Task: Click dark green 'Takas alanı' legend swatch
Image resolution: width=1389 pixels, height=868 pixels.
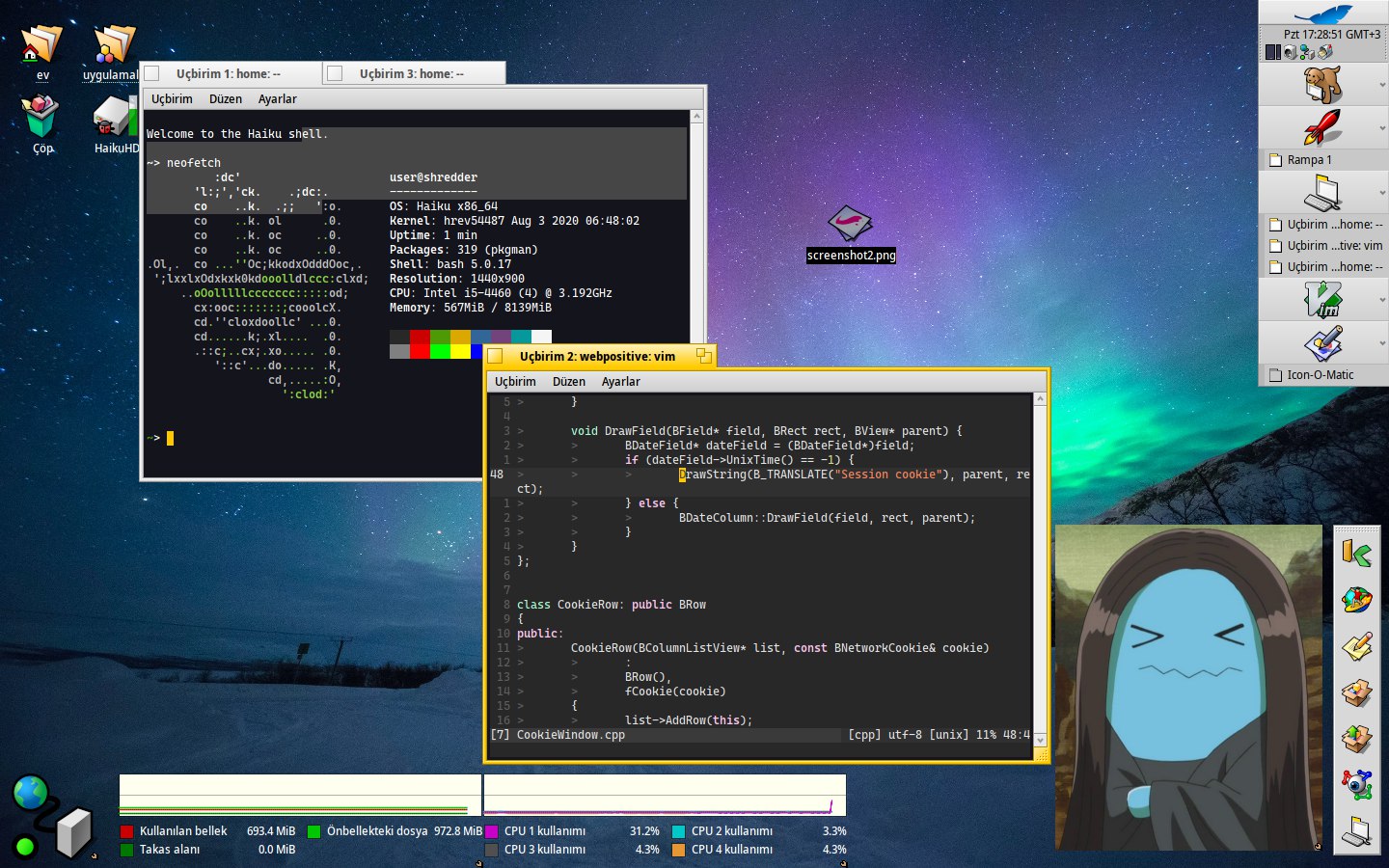Action: 126,850
